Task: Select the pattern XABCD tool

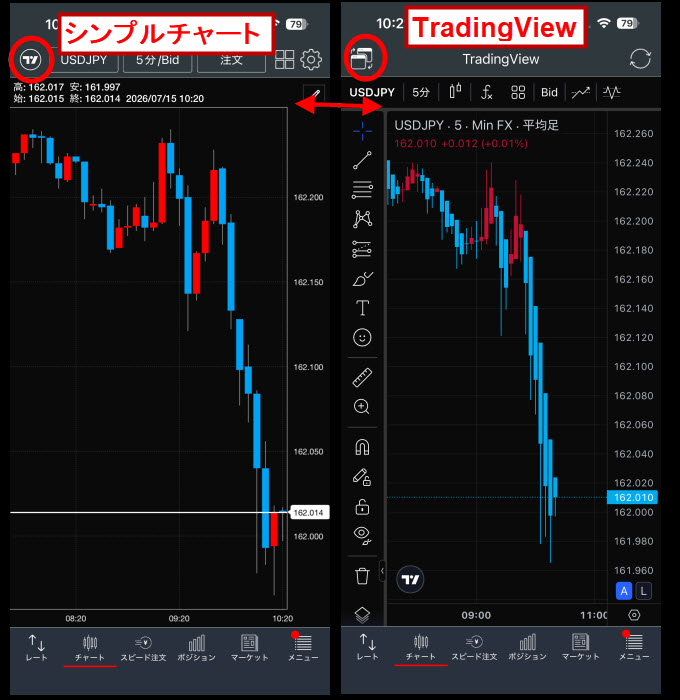Action: tap(362, 219)
